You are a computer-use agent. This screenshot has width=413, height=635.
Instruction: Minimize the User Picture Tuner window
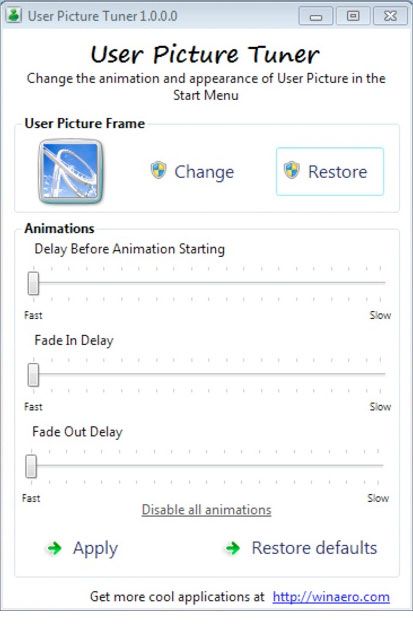pos(316,16)
